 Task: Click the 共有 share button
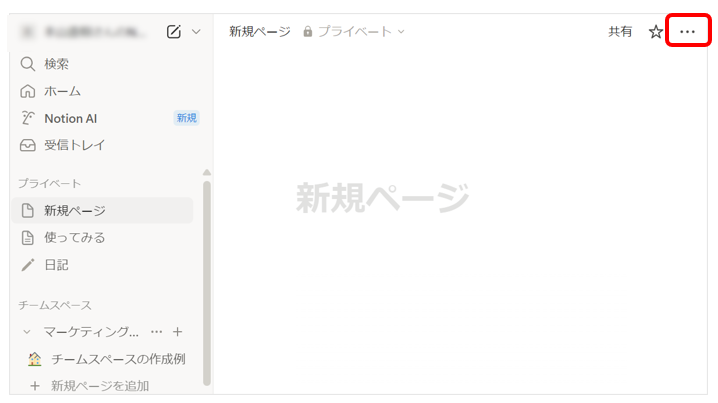coord(620,32)
